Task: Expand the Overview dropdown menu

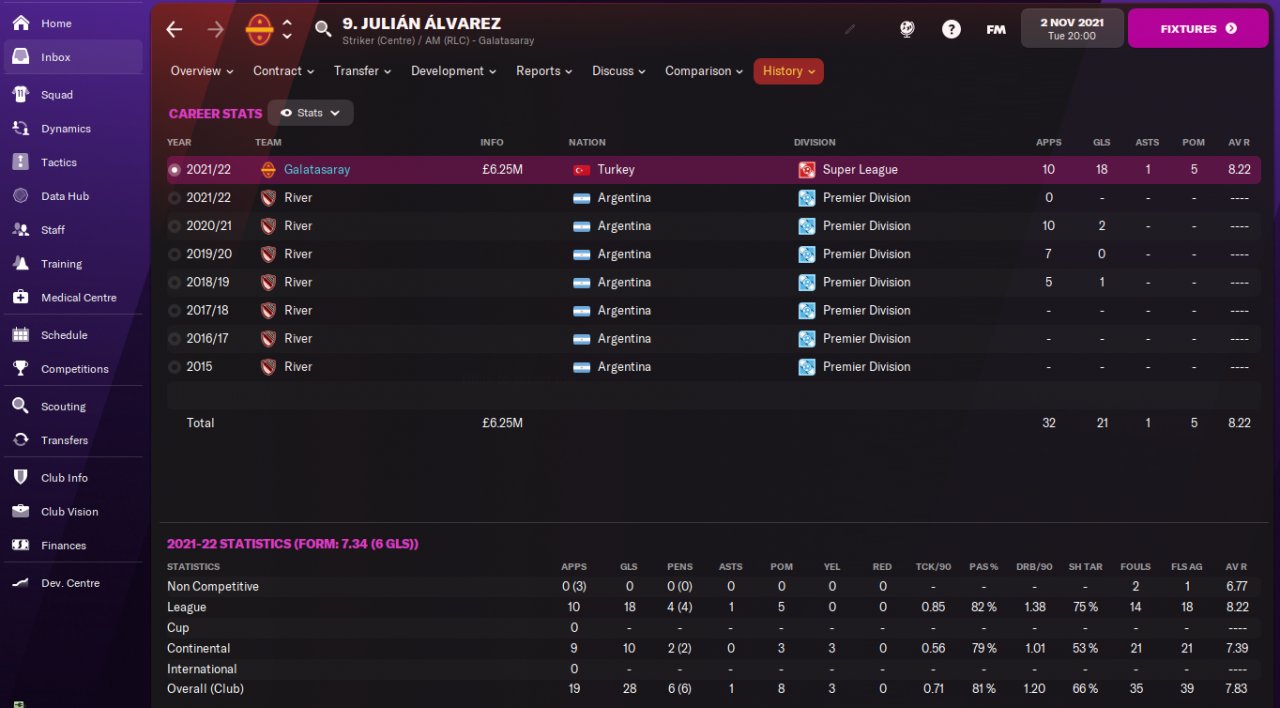Action: (x=202, y=71)
